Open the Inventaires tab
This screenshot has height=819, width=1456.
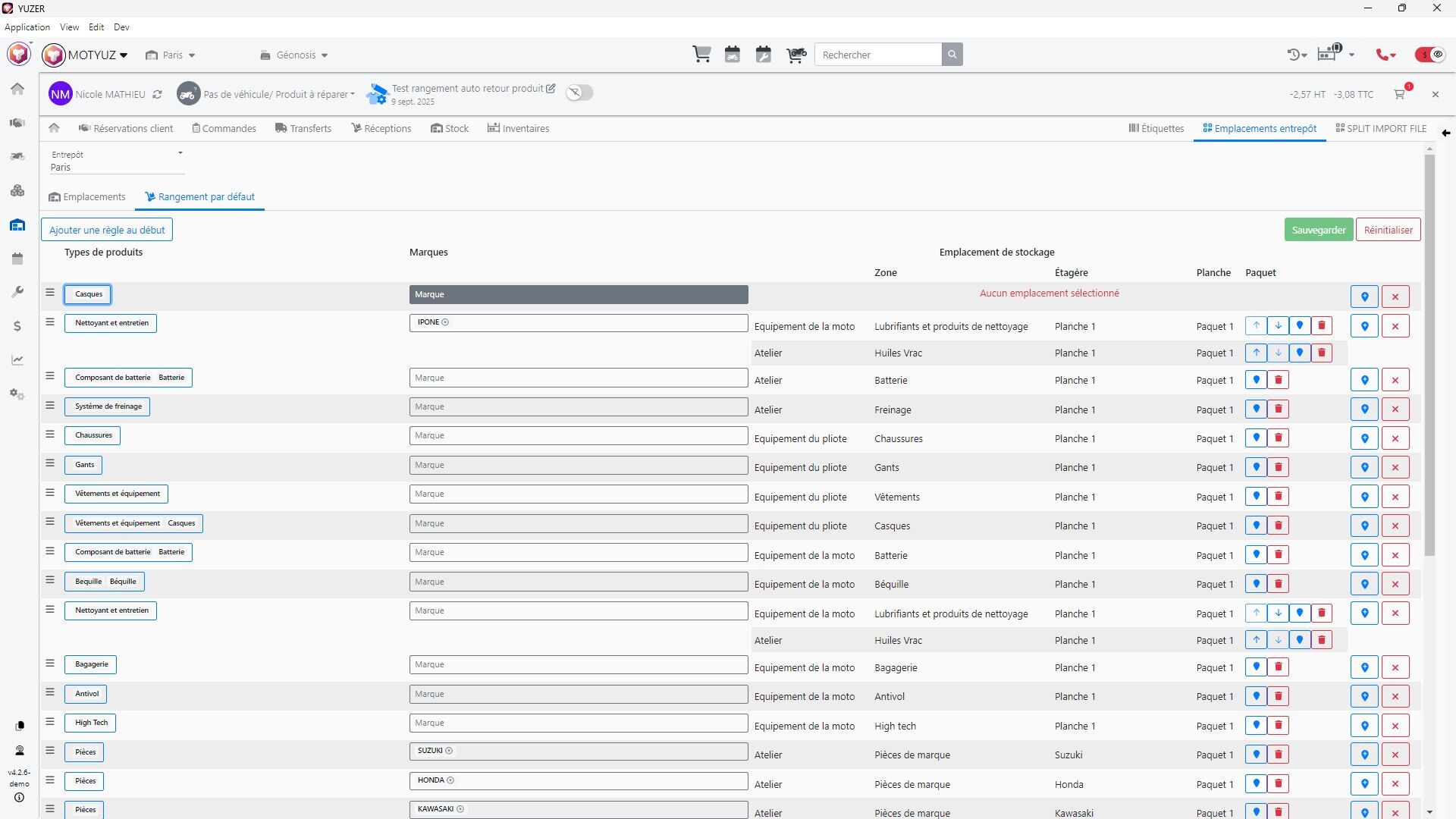point(519,129)
